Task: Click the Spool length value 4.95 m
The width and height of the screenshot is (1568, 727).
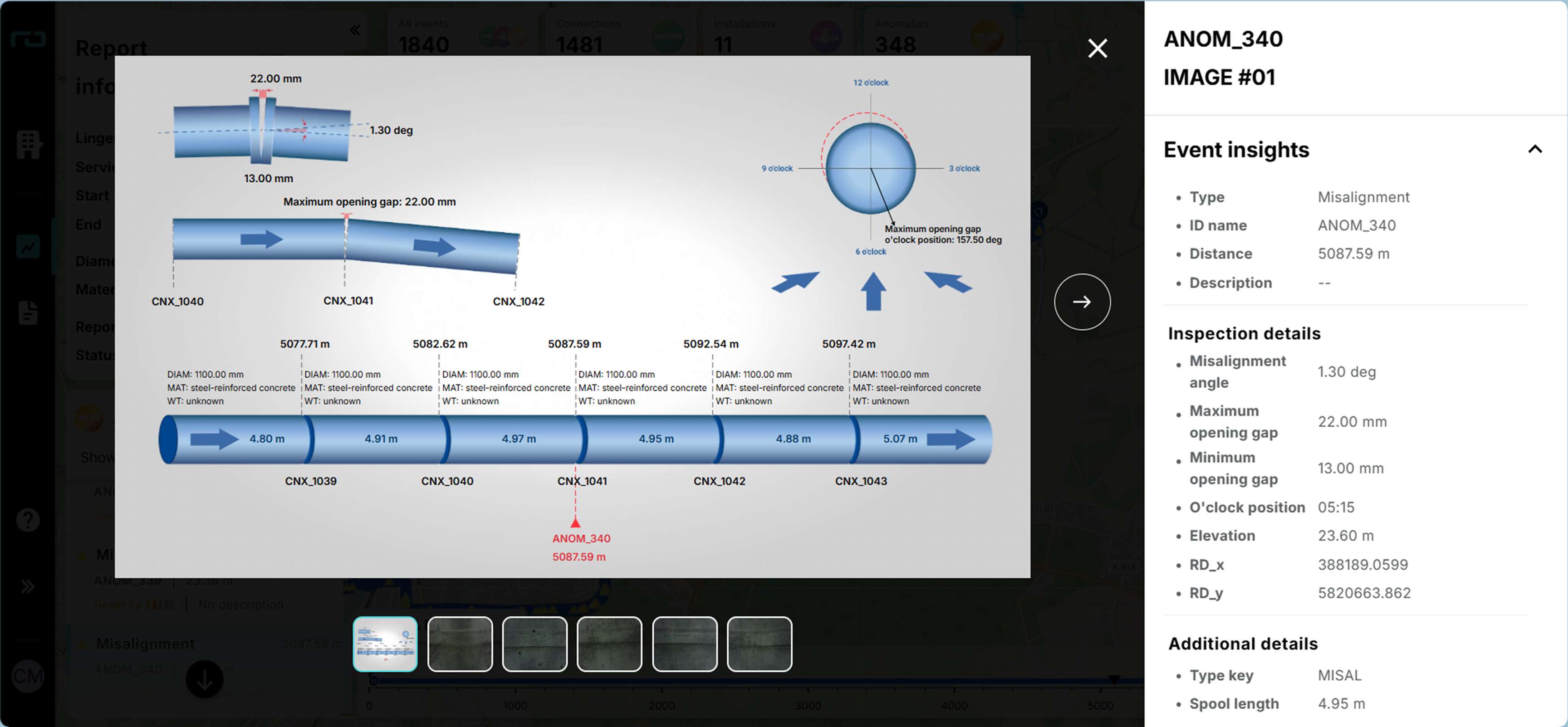Action: coord(1341,704)
